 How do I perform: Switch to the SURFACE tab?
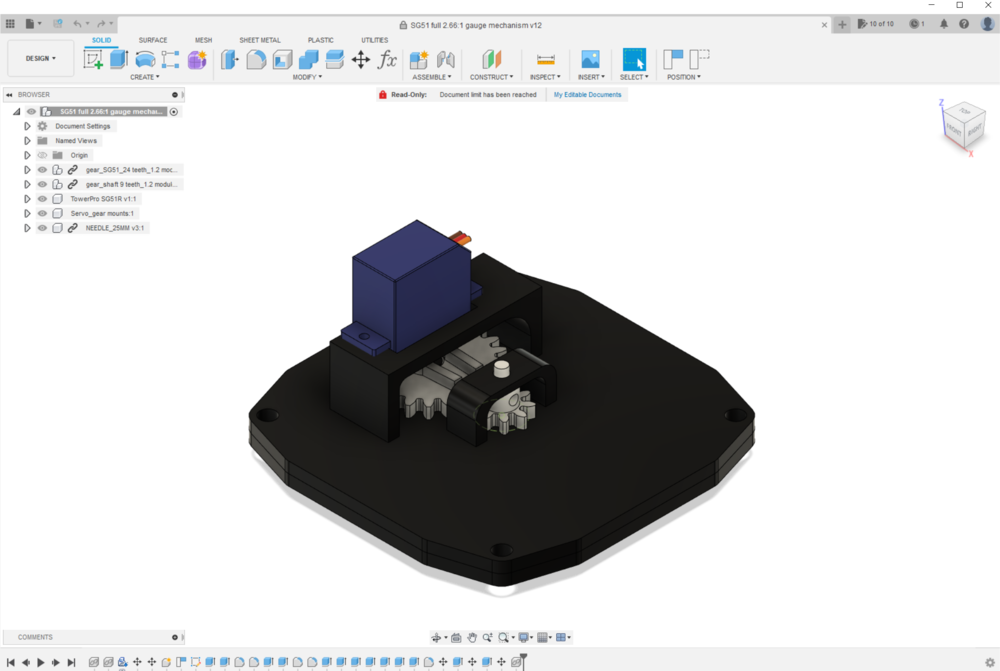(x=153, y=40)
